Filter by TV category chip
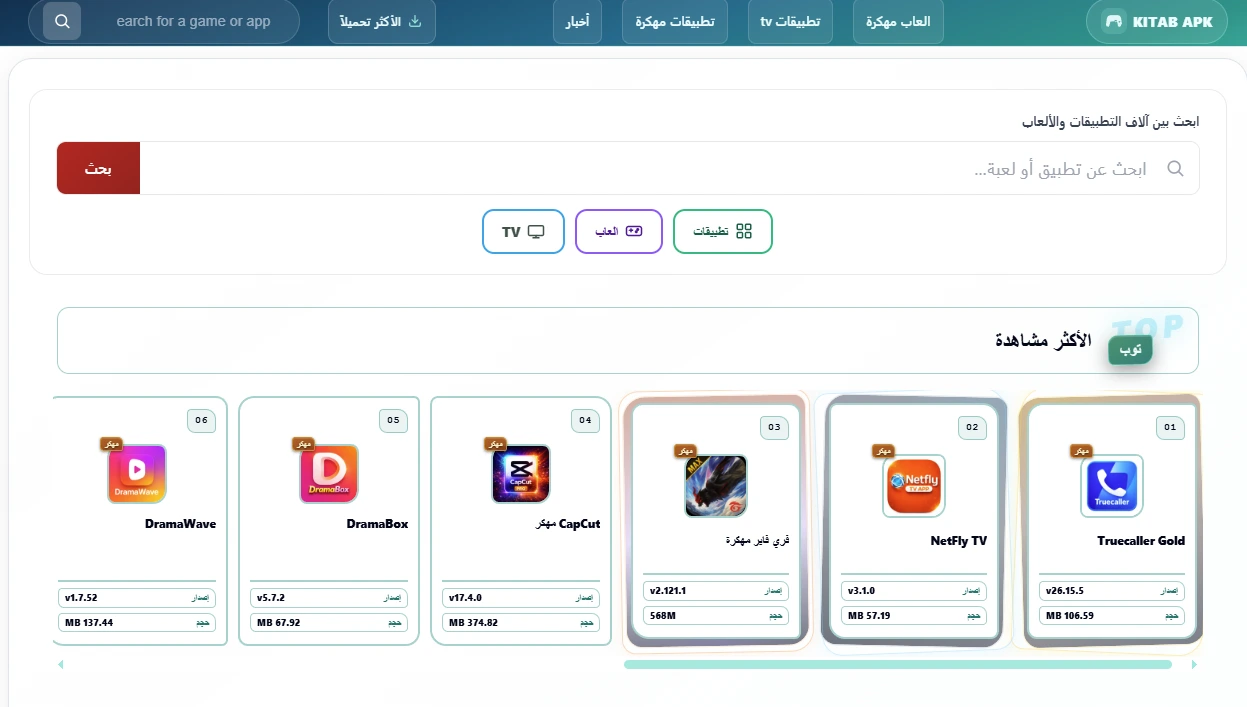Screen dimensions: 1247x707 coord(523,231)
